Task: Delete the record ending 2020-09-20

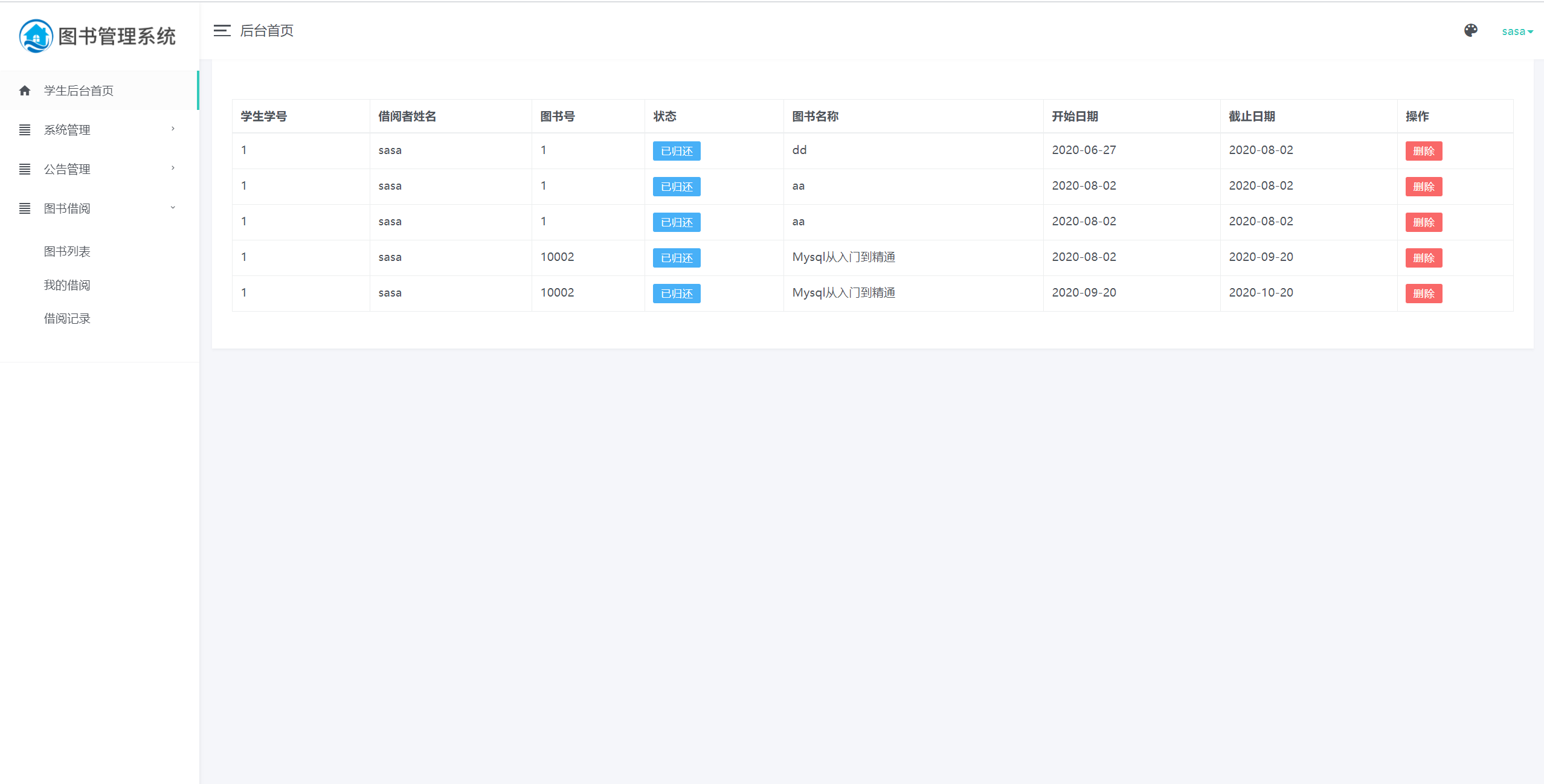Action: coord(1423,258)
